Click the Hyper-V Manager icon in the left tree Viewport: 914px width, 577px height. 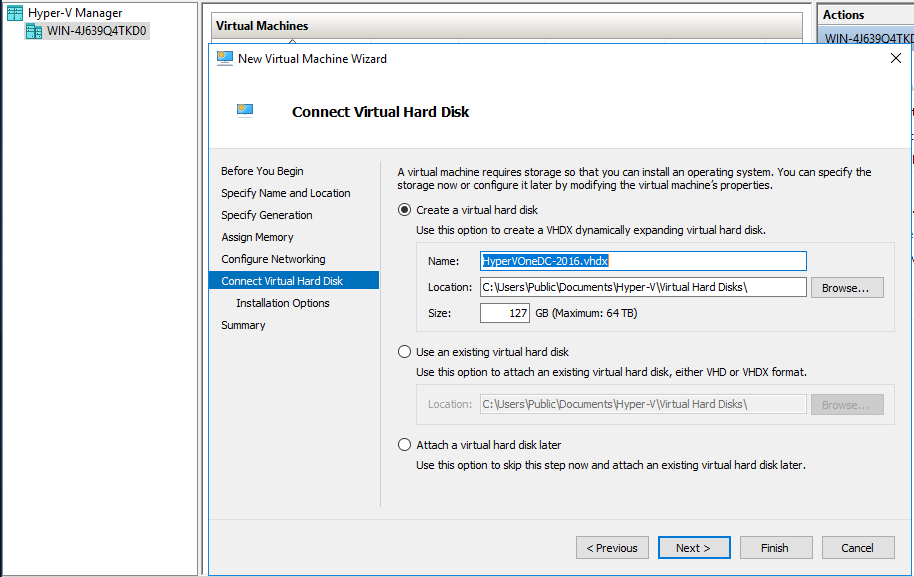click(14, 12)
